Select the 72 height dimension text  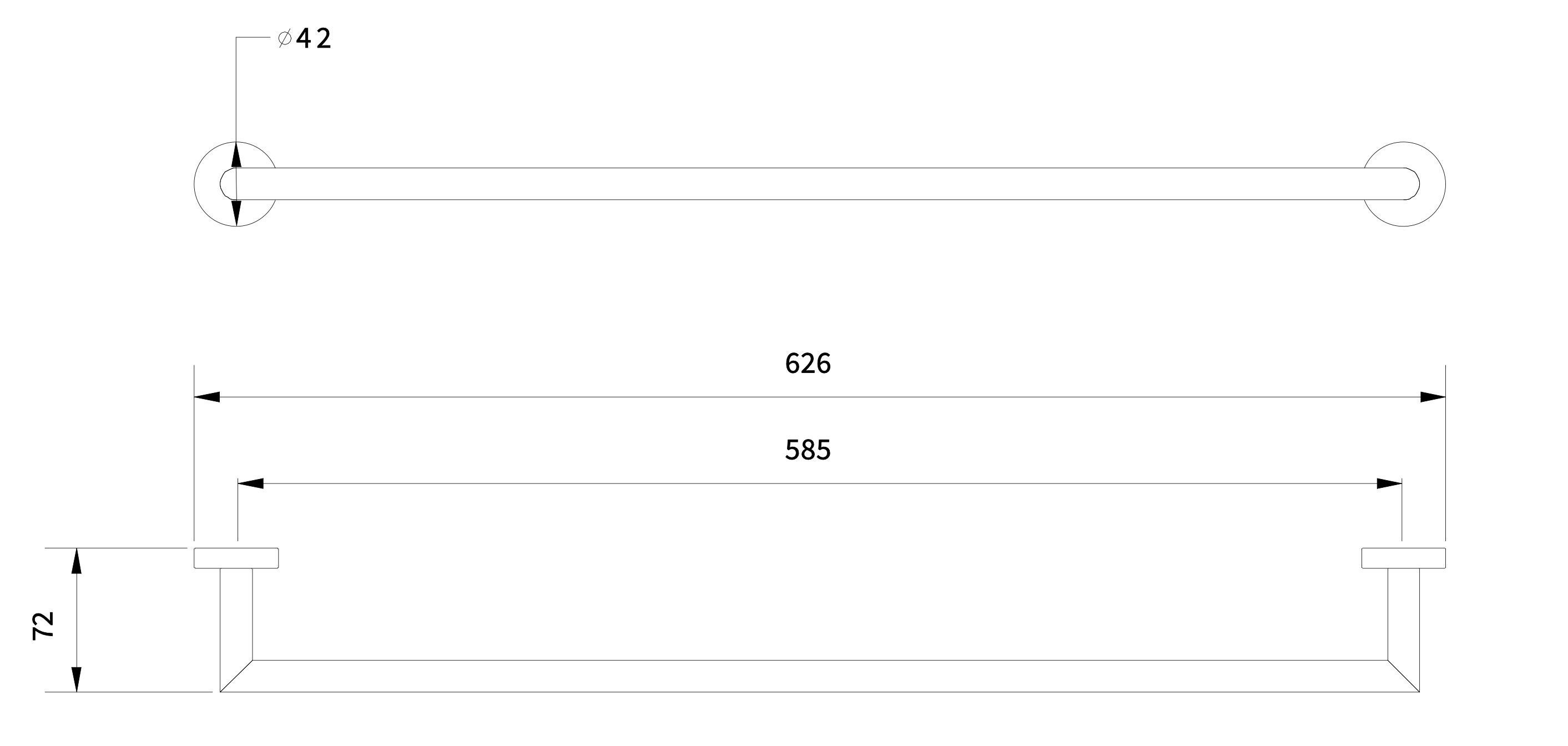click(x=44, y=626)
